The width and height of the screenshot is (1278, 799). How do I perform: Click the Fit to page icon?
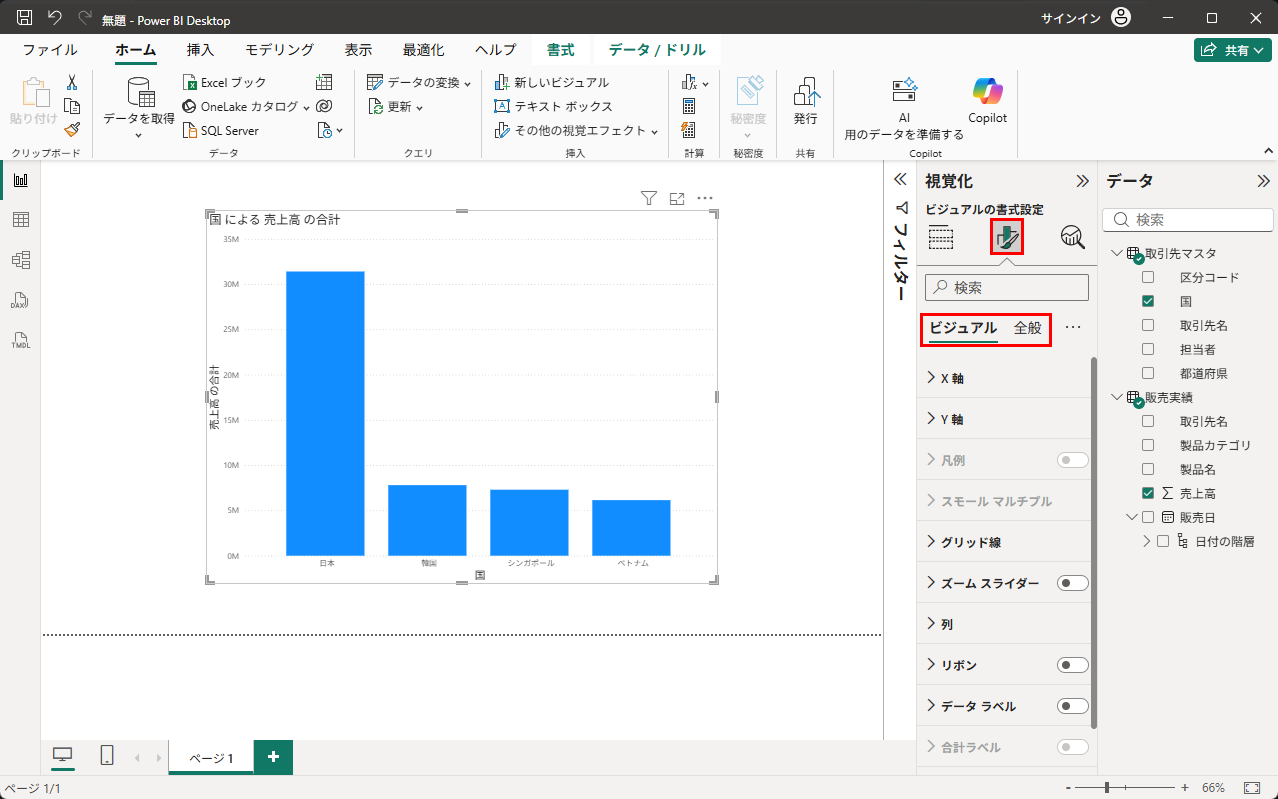(x=1251, y=788)
